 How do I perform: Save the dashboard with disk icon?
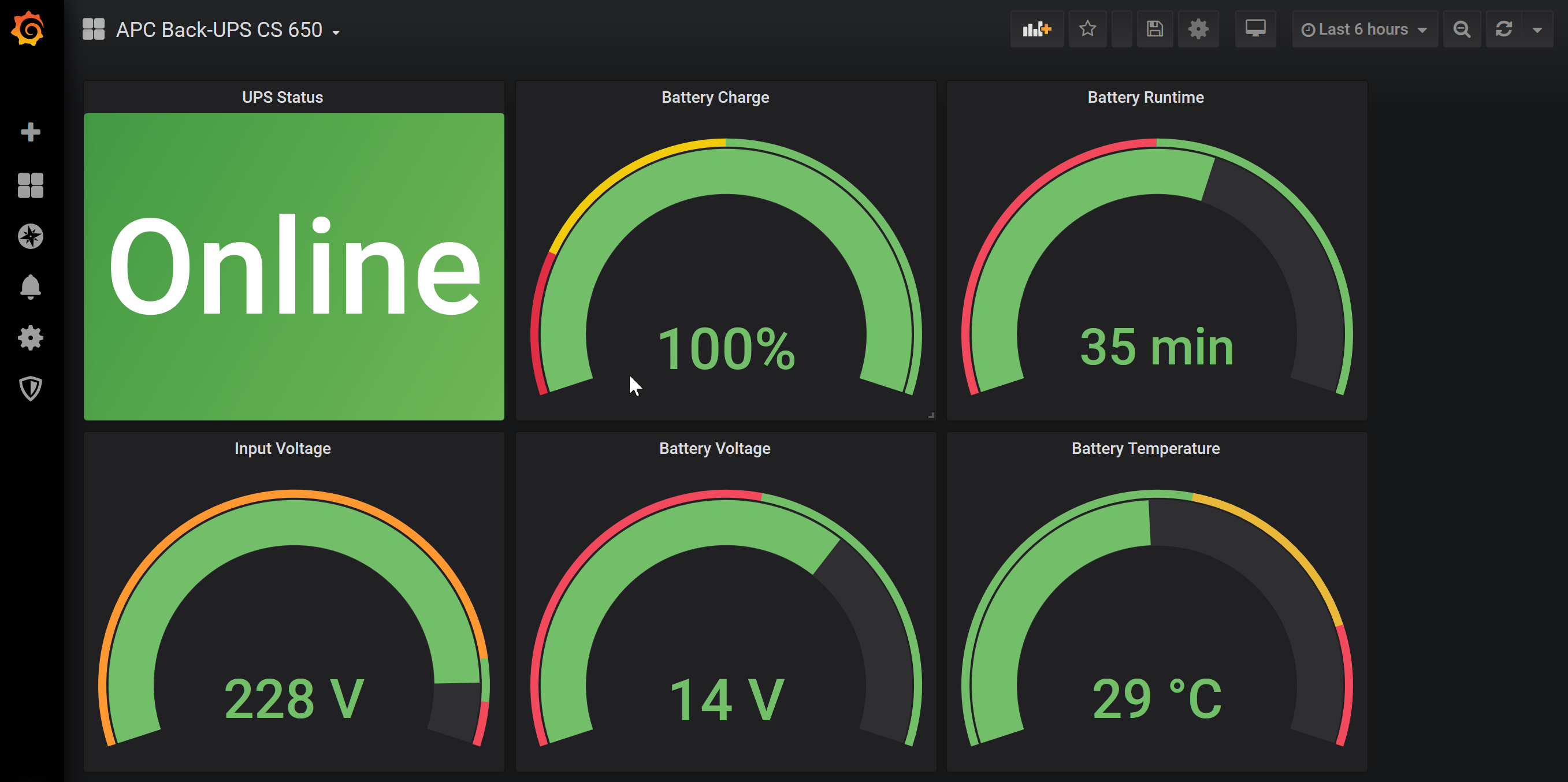1155,29
